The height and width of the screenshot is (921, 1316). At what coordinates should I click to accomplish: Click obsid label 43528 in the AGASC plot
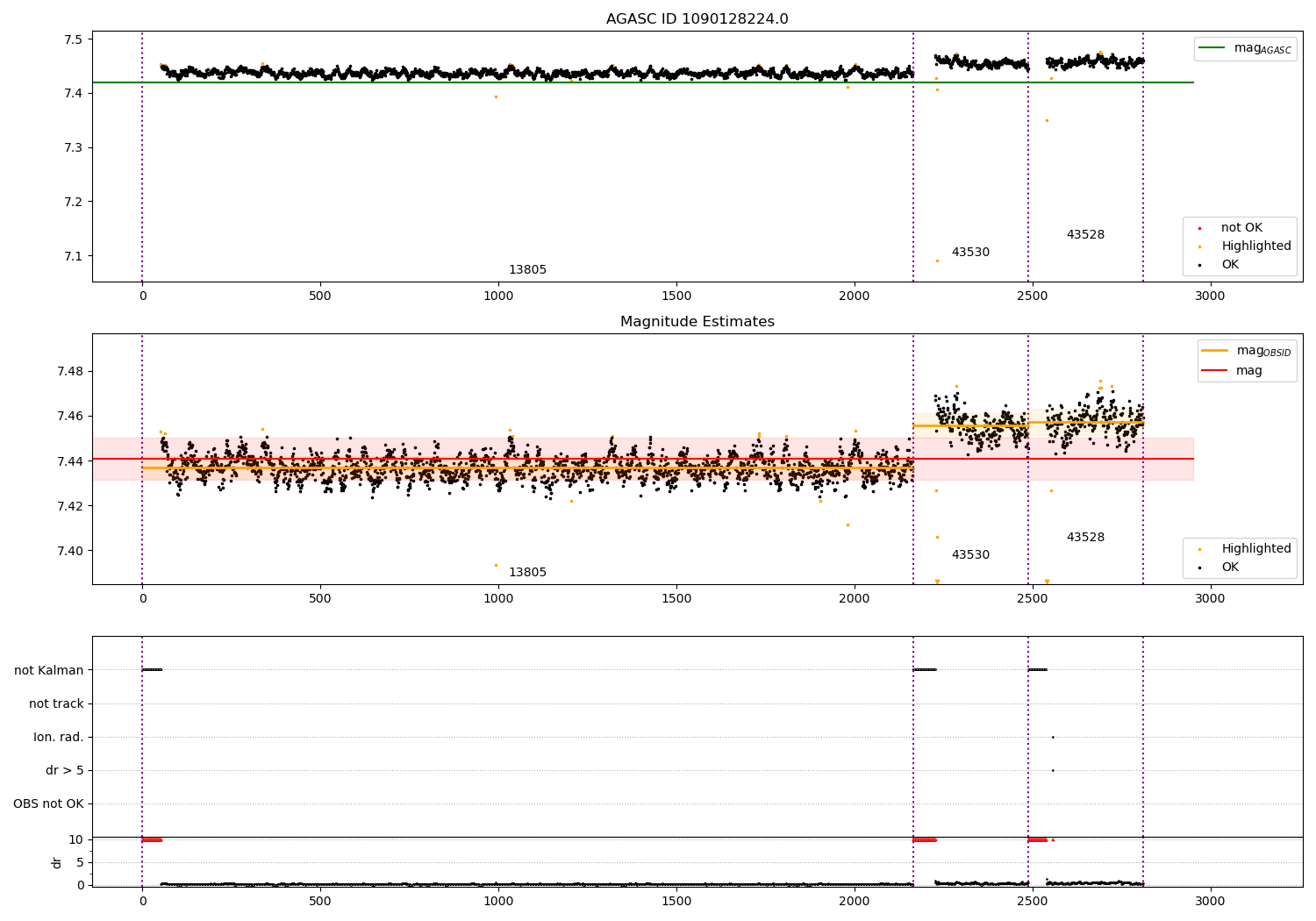click(x=1085, y=235)
